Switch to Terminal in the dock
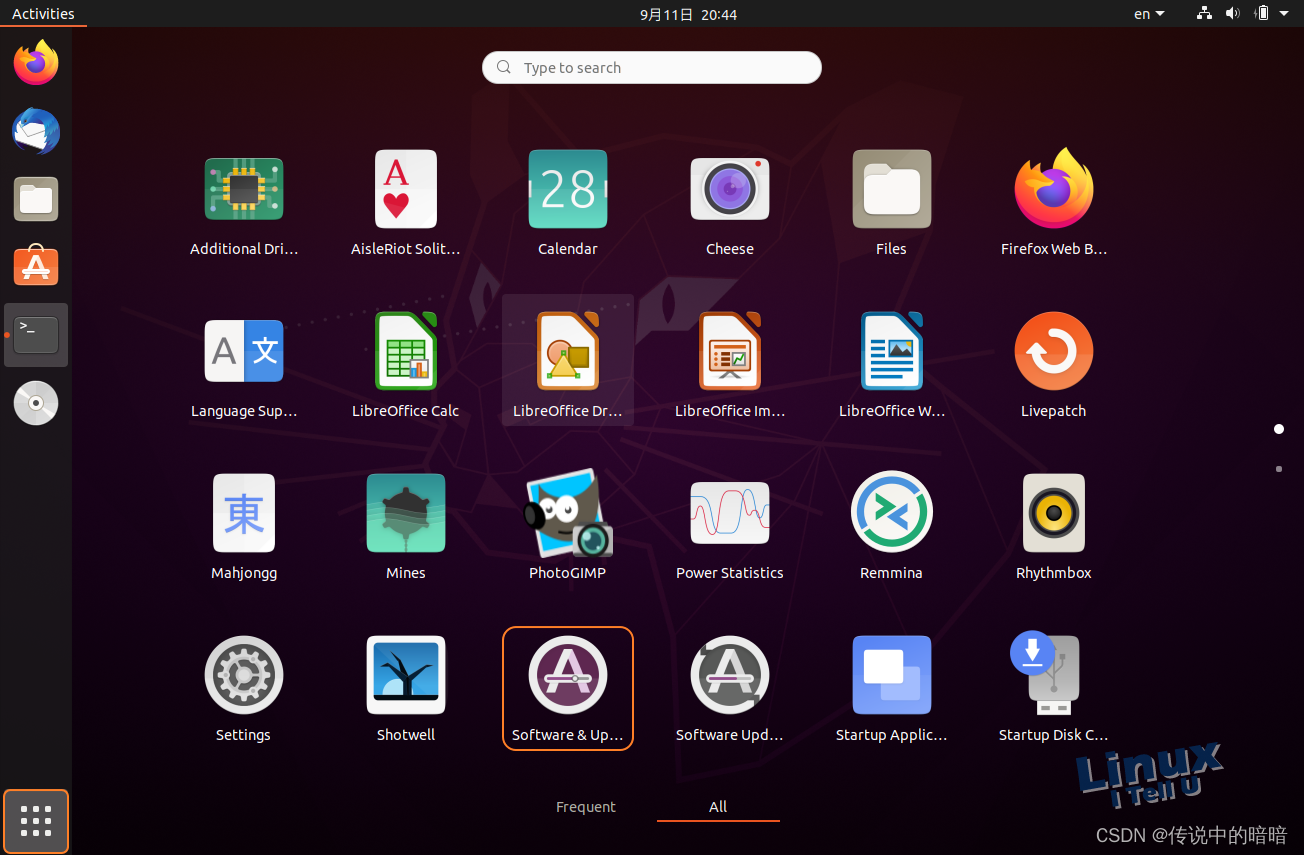The width and height of the screenshot is (1304, 855). pyautogui.click(x=36, y=335)
